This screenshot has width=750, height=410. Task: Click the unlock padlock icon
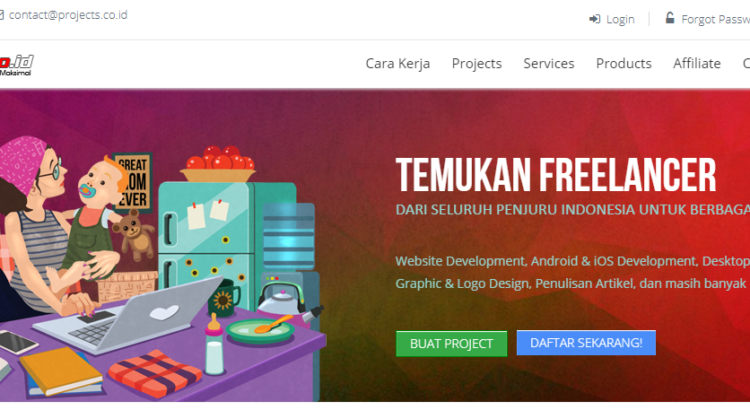[x=670, y=18]
